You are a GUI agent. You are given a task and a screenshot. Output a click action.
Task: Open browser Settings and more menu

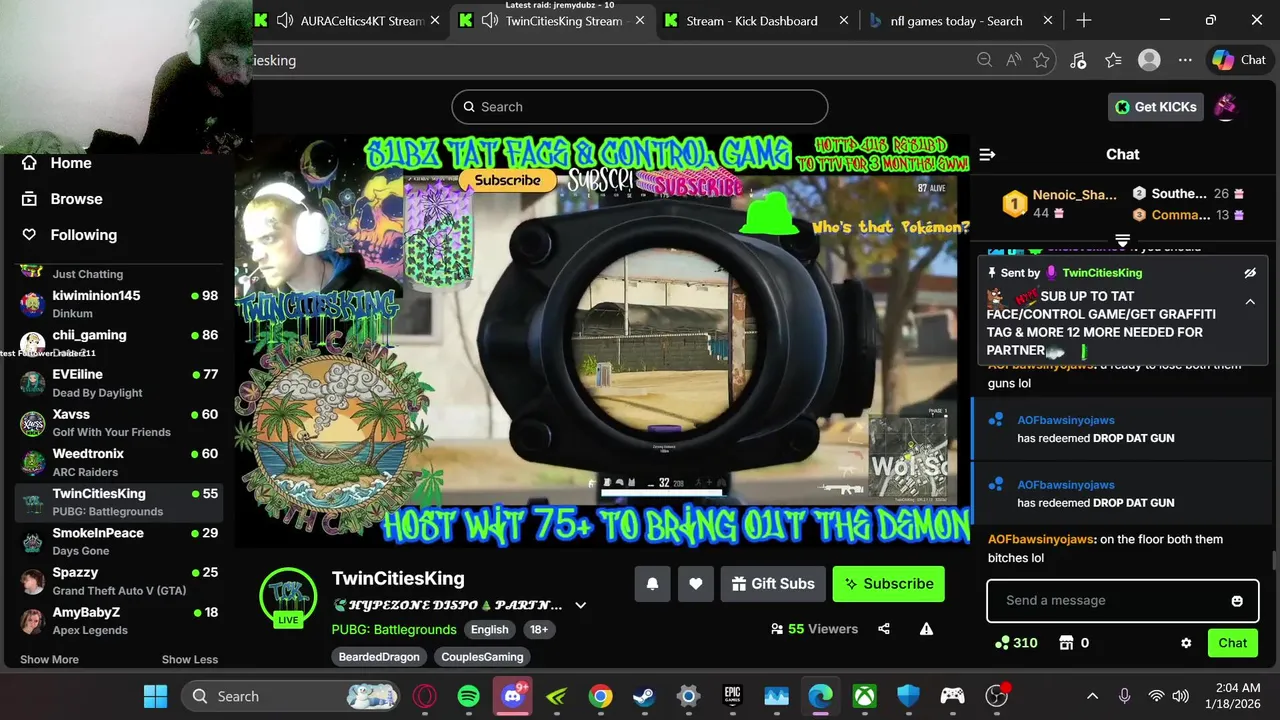pyautogui.click(x=1185, y=60)
